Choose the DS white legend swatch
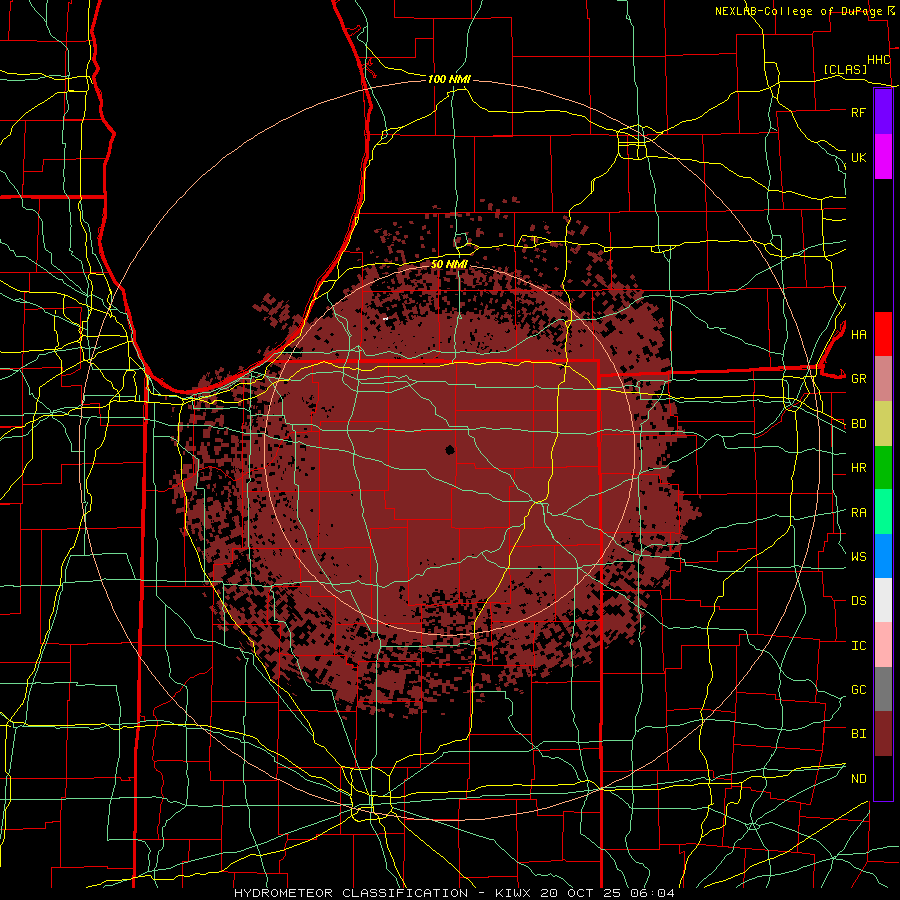This screenshot has height=900, width=900. (883, 600)
